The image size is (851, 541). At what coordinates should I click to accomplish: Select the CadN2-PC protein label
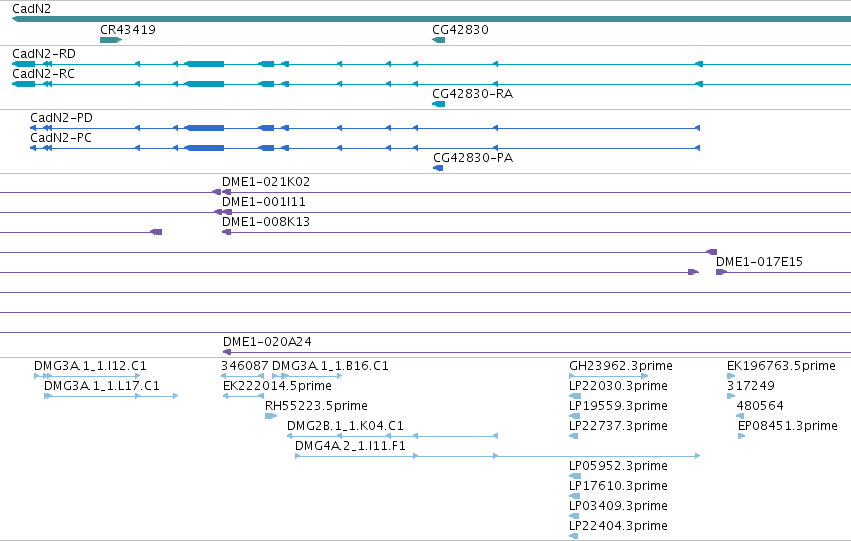[x=61, y=137]
